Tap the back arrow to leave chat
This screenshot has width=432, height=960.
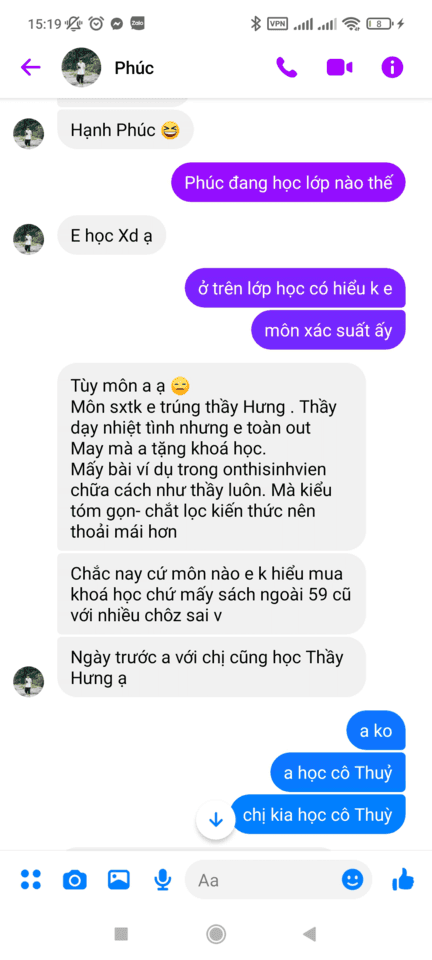pyautogui.click(x=30, y=67)
